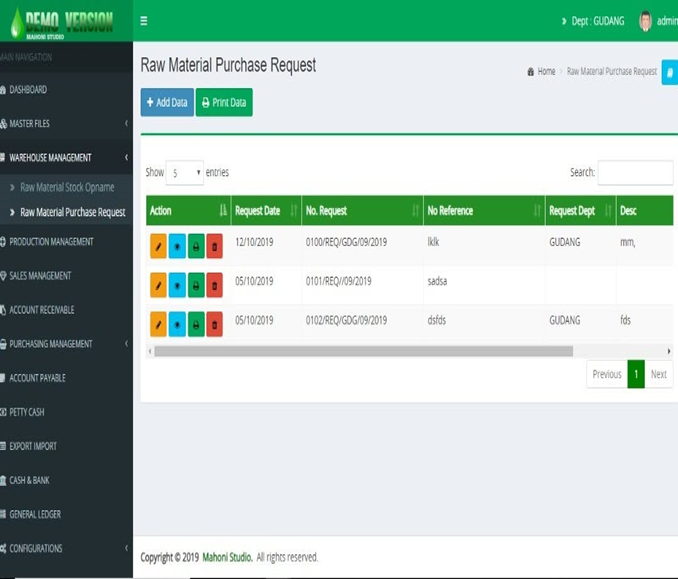View details with eye icon for the sadsa row
678x579 pixels.
(177, 285)
